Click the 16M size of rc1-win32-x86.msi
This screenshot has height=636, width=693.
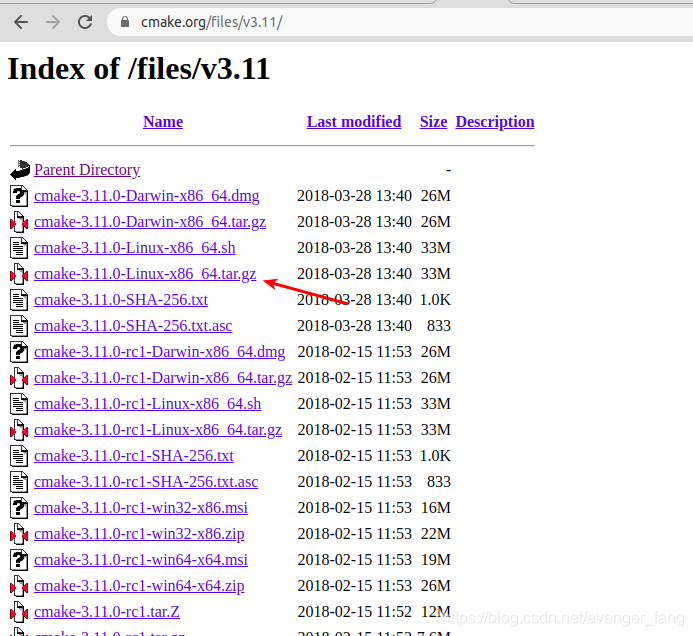click(435, 508)
